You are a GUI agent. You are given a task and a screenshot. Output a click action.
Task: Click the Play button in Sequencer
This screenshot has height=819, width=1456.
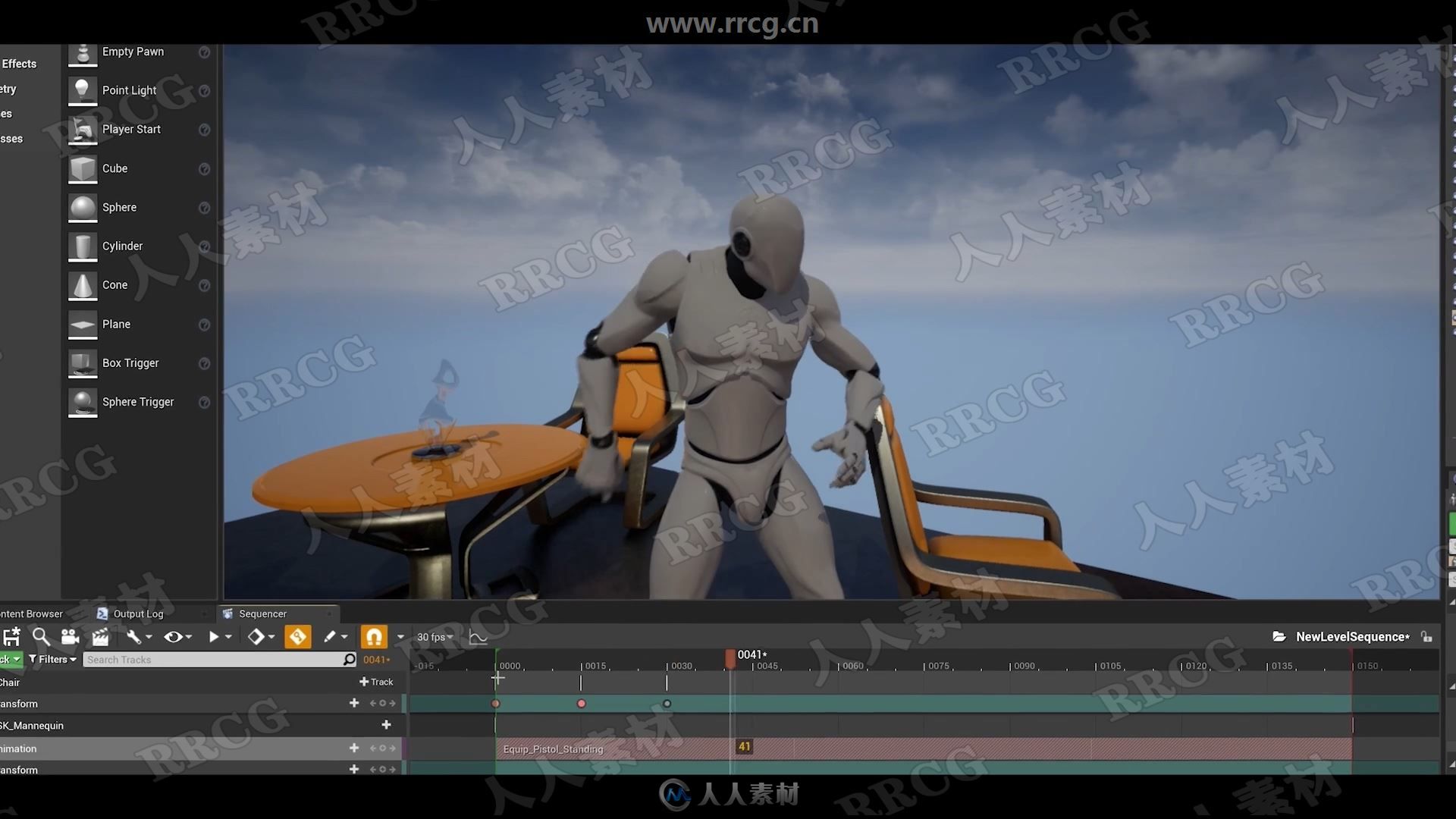[x=213, y=637]
